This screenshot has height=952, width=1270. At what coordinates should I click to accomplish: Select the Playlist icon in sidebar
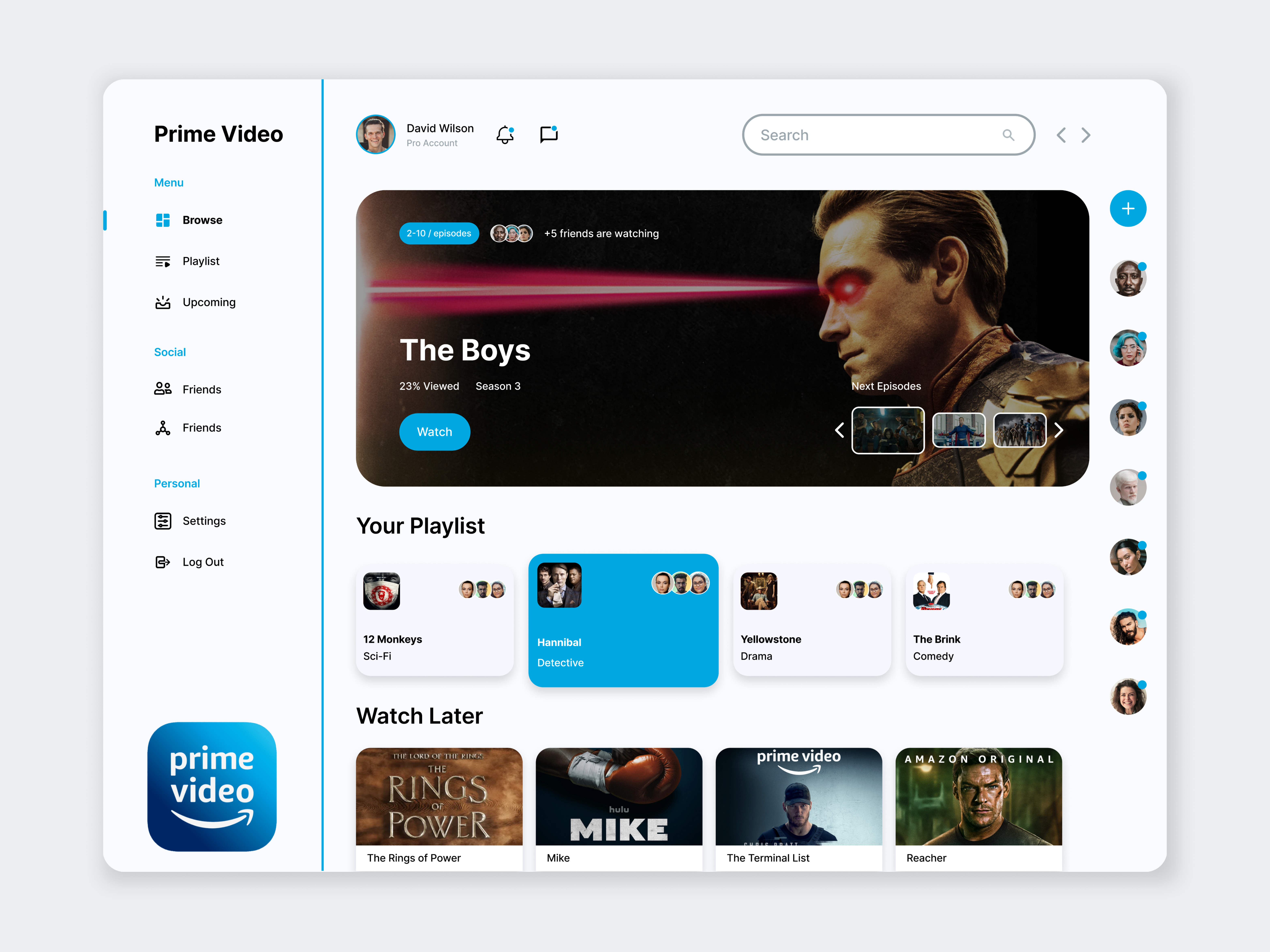[x=163, y=261]
